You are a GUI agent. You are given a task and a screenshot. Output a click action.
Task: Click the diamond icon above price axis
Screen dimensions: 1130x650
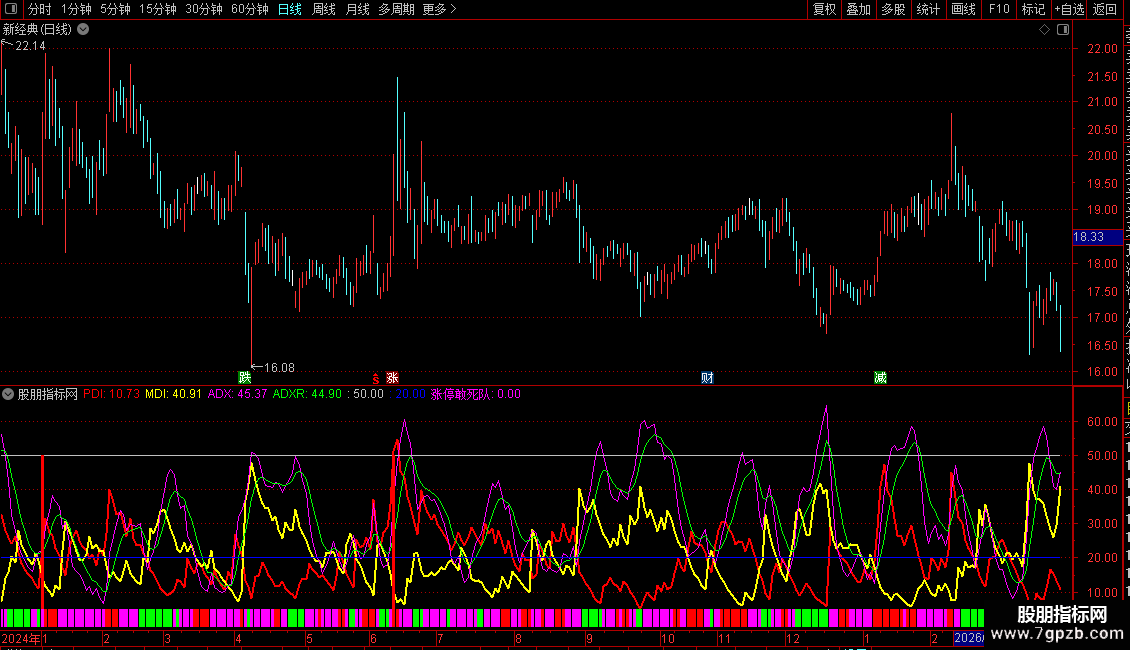tap(1044, 30)
